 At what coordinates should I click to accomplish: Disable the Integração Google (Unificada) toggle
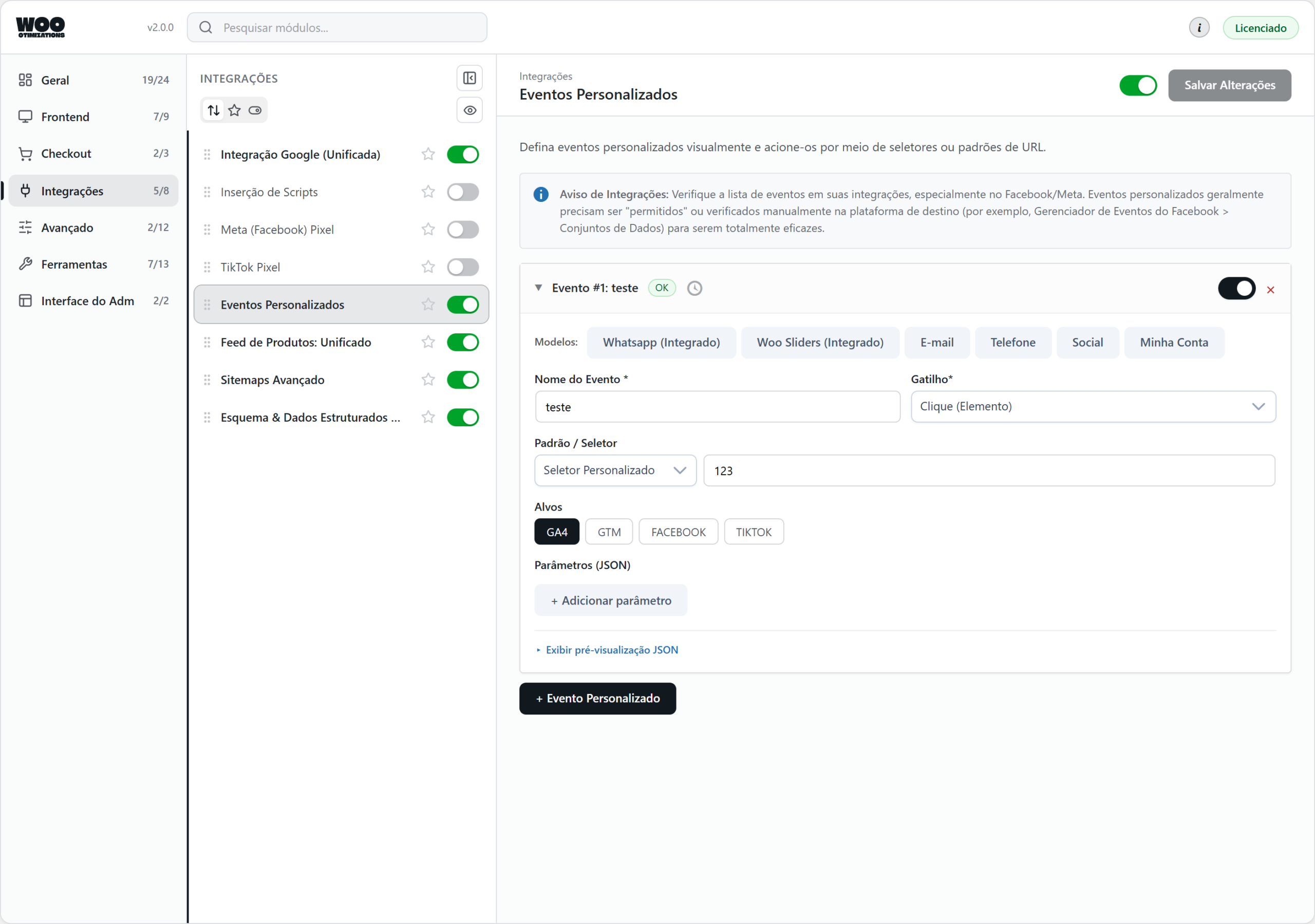click(x=462, y=155)
